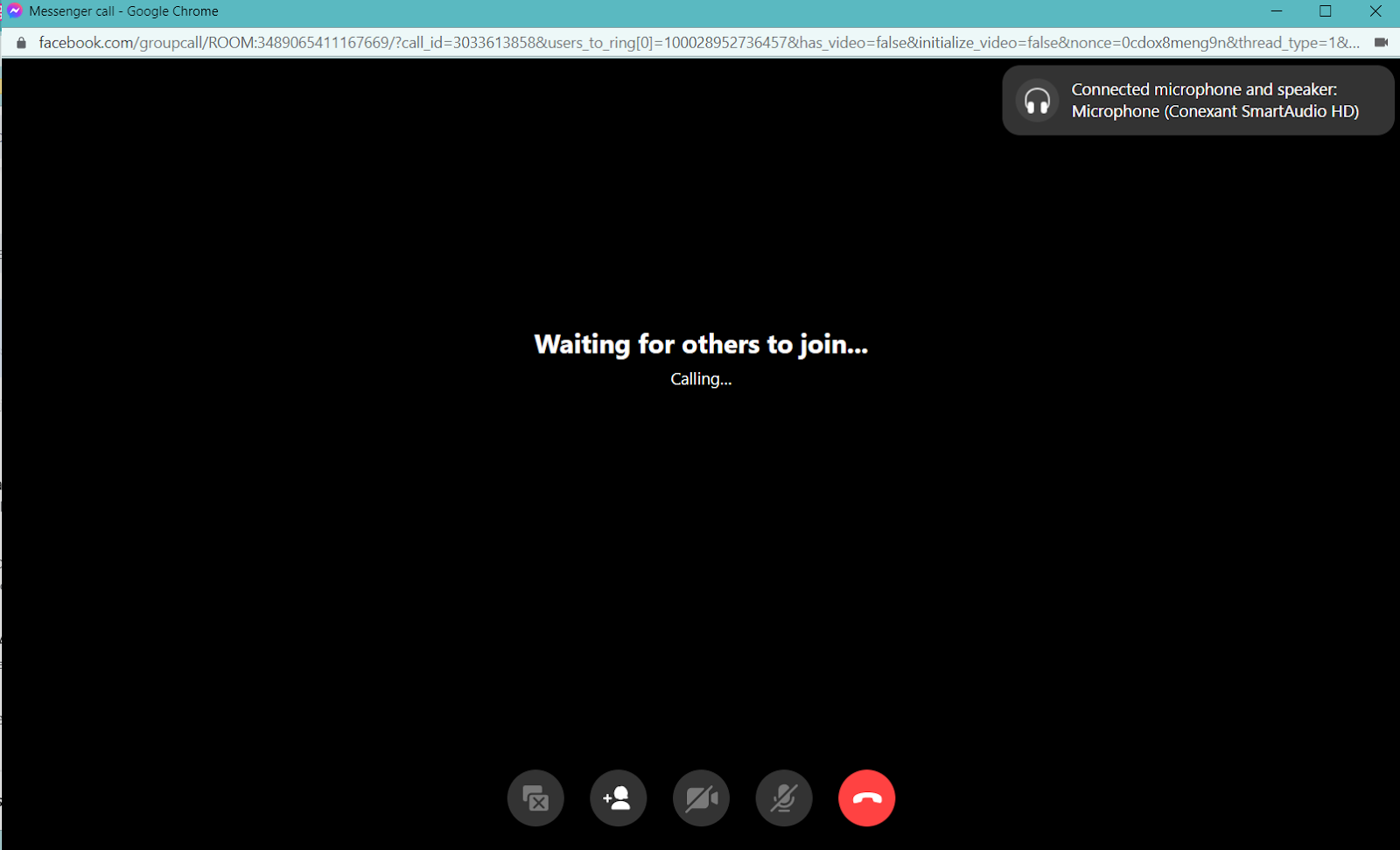
Task: Close the Messenger call window
Action: point(1375,11)
